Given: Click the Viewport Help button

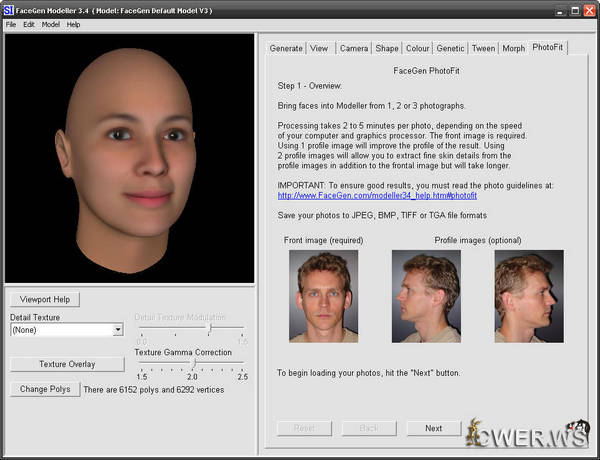Looking at the screenshot, I should (45, 299).
